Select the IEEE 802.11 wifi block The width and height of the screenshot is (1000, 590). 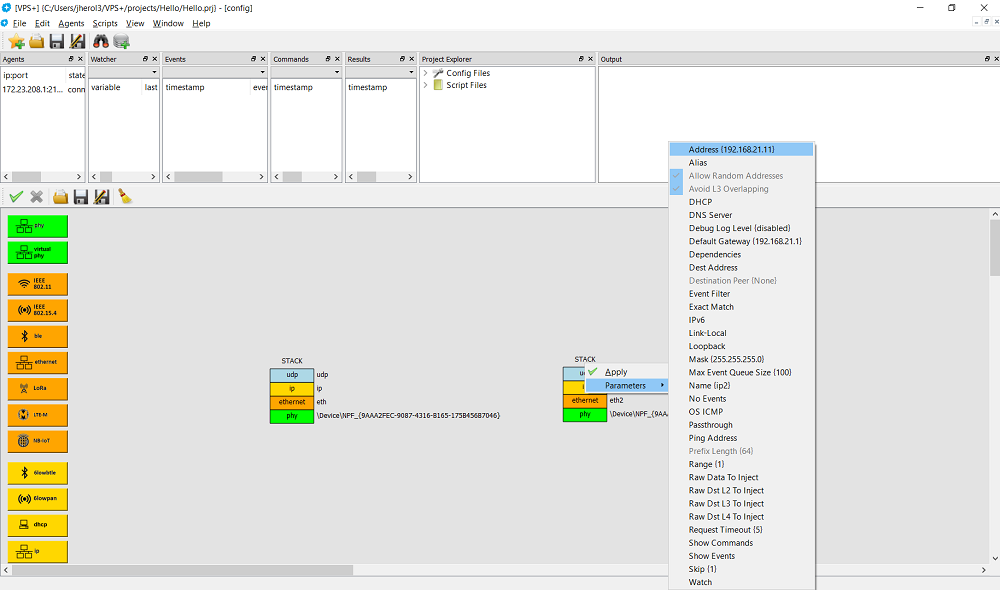pyautogui.click(x=38, y=283)
